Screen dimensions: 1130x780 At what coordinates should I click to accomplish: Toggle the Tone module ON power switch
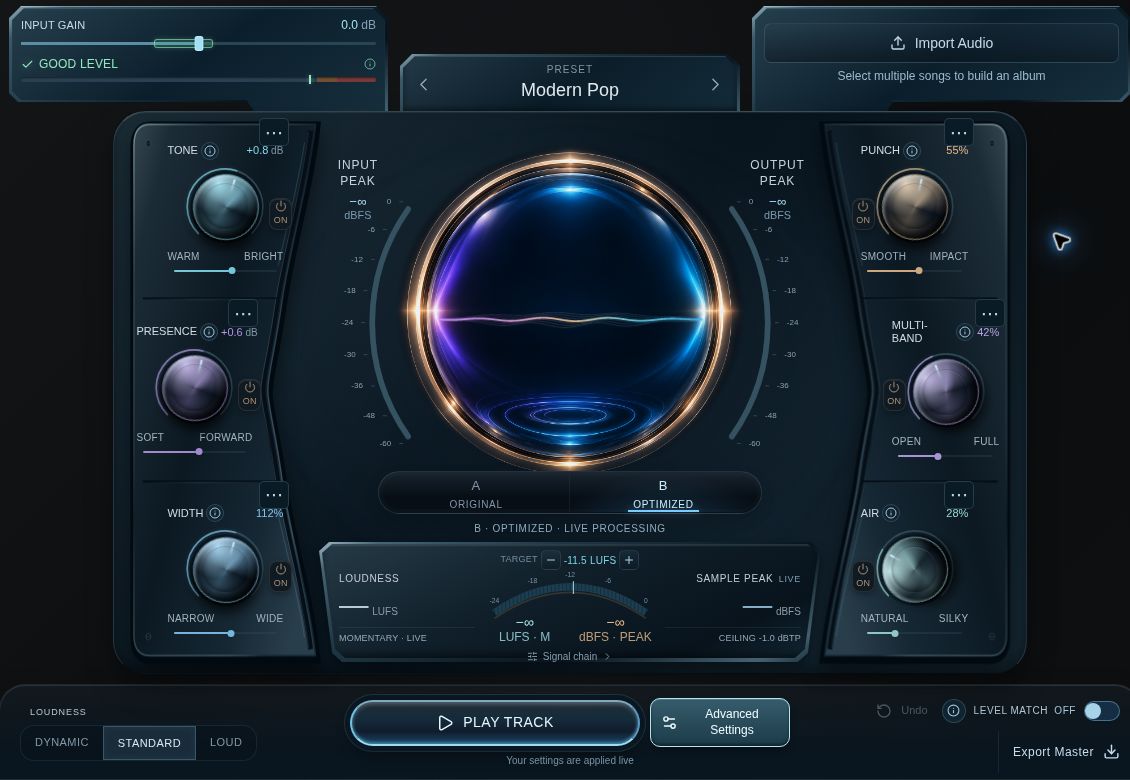pyautogui.click(x=280, y=213)
